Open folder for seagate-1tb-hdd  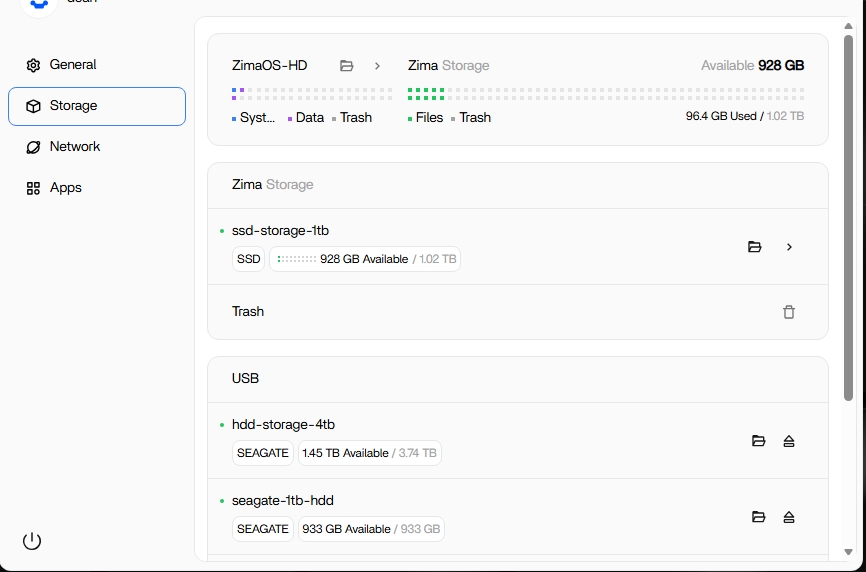pyautogui.click(x=759, y=517)
